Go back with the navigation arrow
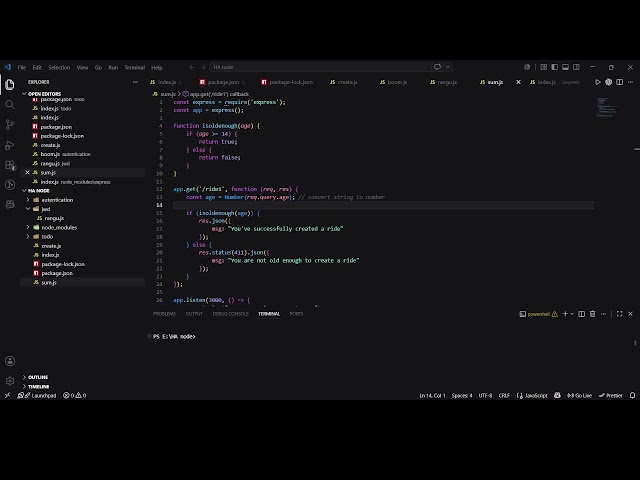This screenshot has height=480, width=640. 192,67
